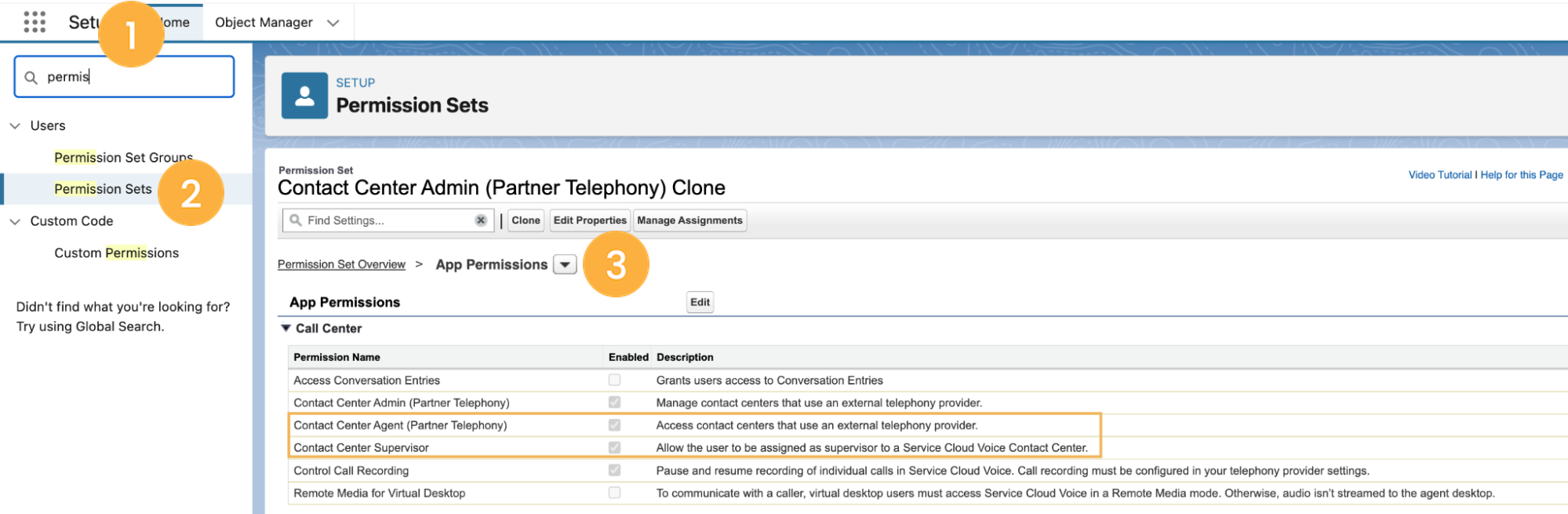This screenshot has height=514, width=1568.
Task: Click the Manage Assignments button
Action: point(689,221)
